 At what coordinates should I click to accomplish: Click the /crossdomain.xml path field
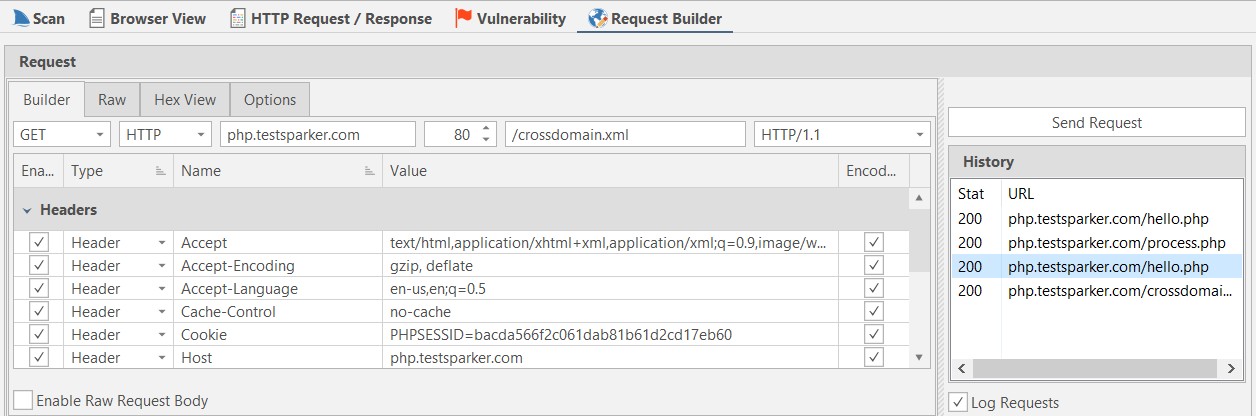click(x=626, y=134)
